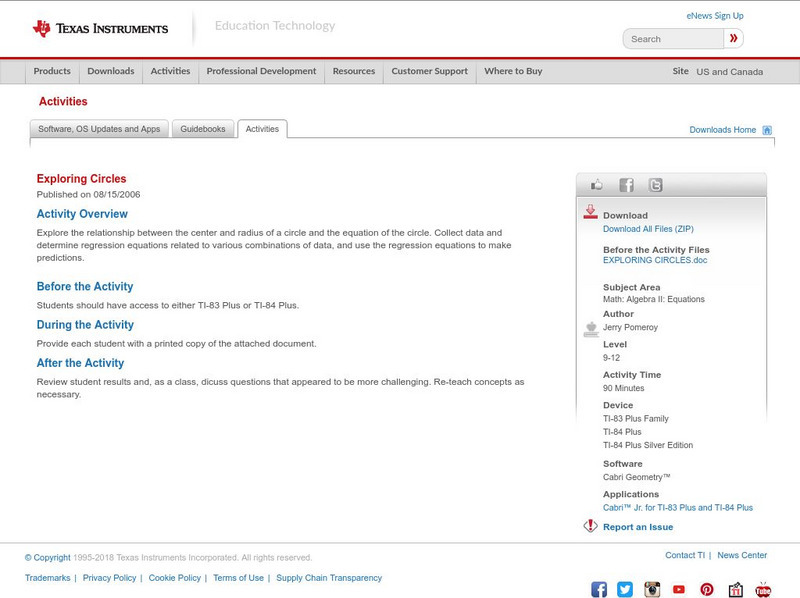Share the activity on Facebook

click(627, 184)
